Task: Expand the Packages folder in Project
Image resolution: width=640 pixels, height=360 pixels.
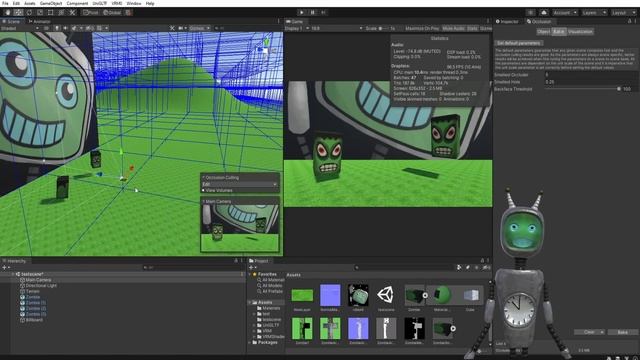Action: tap(250, 342)
